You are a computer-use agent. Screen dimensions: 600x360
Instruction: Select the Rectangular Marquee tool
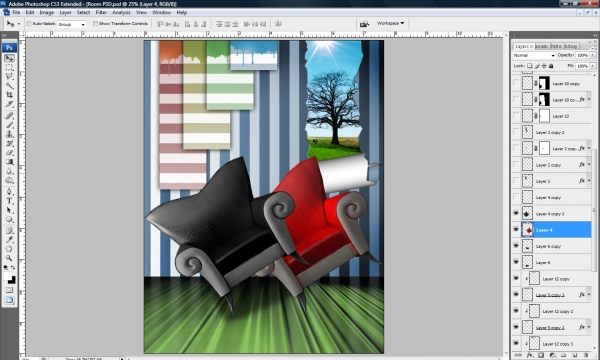pyautogui.click(x=9, y=68)
